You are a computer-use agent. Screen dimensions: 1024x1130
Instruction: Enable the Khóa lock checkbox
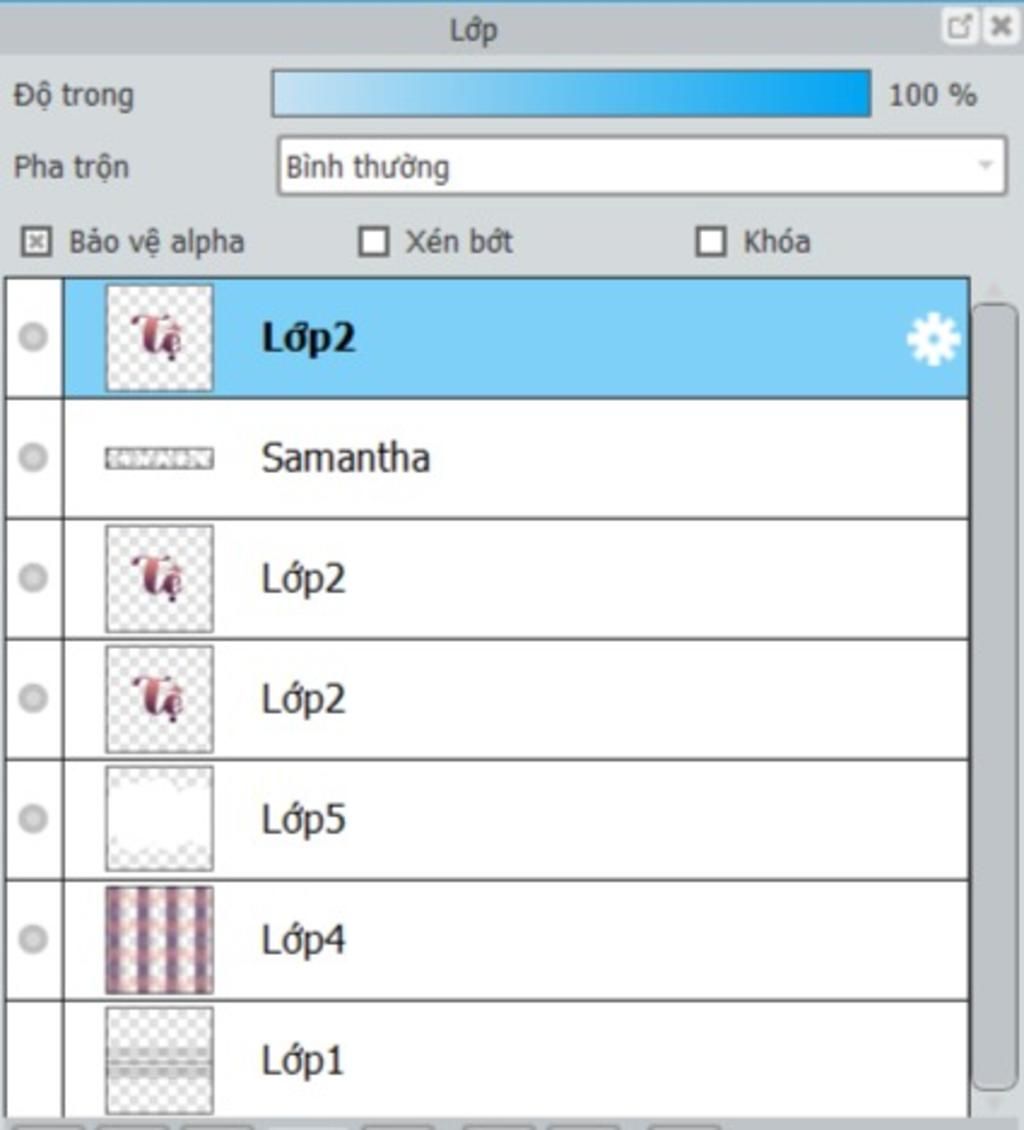(x=711, y=241)
